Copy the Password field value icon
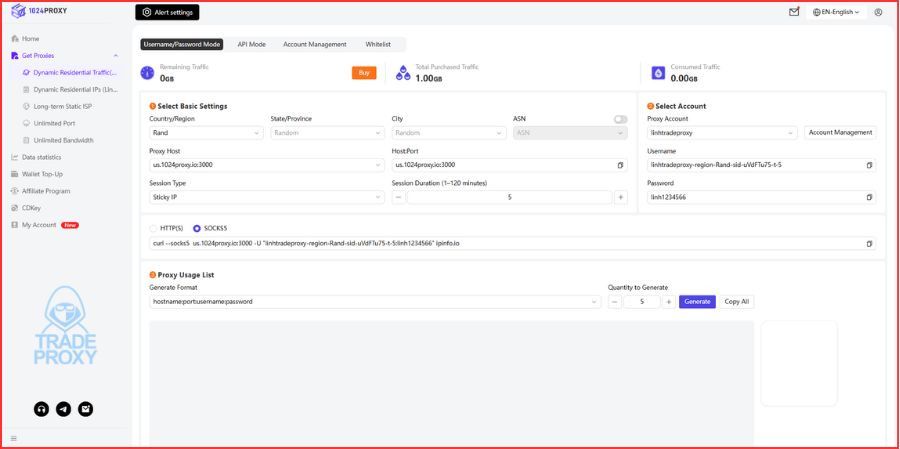The image size is (900, 449). [x=870, y=197]
